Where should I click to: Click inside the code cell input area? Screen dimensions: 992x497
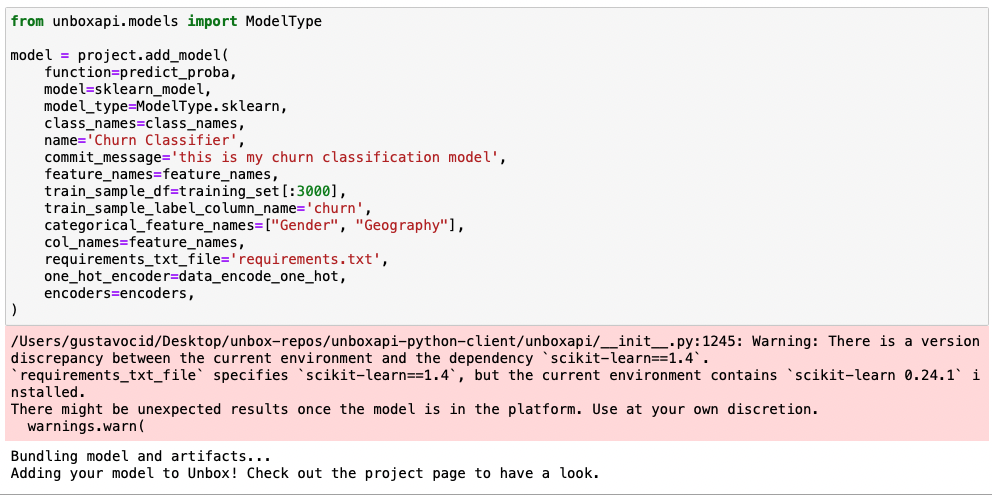(496, 167)
